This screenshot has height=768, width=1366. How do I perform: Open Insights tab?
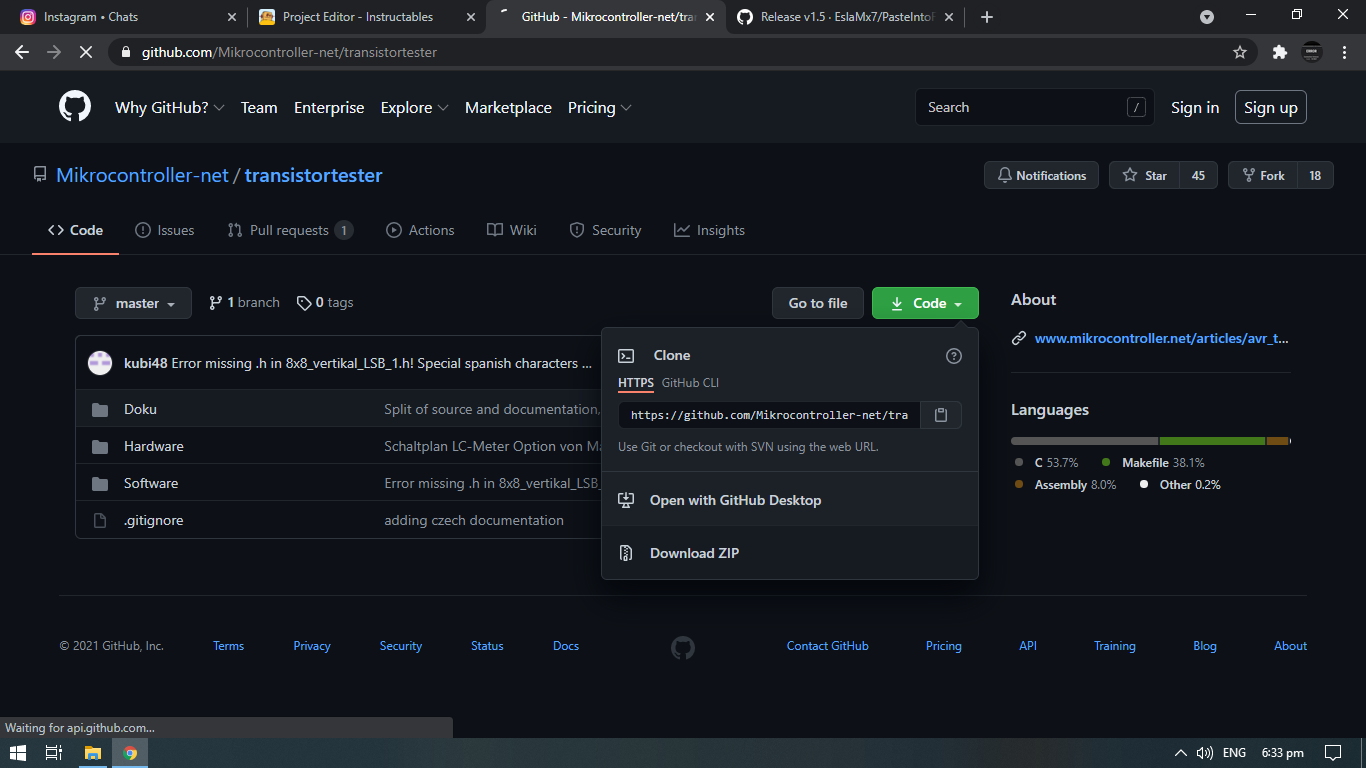(x=709, y=230)
